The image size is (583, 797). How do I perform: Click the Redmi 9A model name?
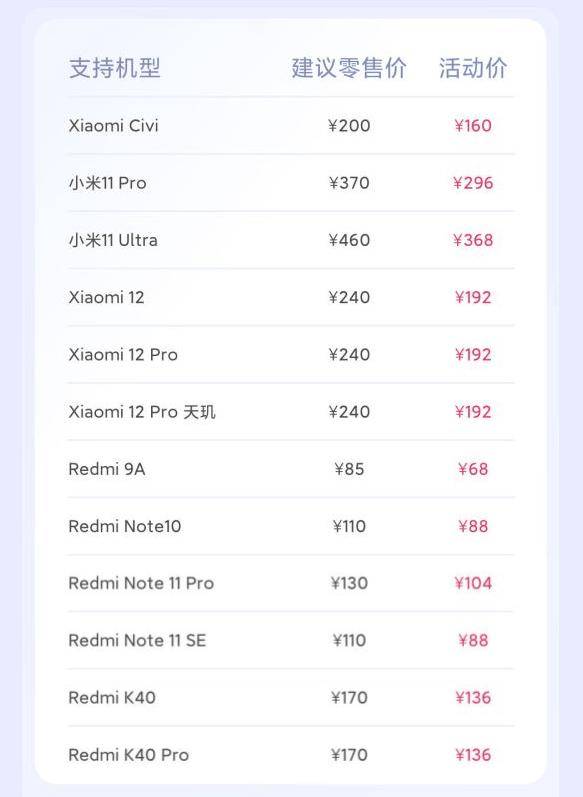pyautogui.click(x=107, y=469)
